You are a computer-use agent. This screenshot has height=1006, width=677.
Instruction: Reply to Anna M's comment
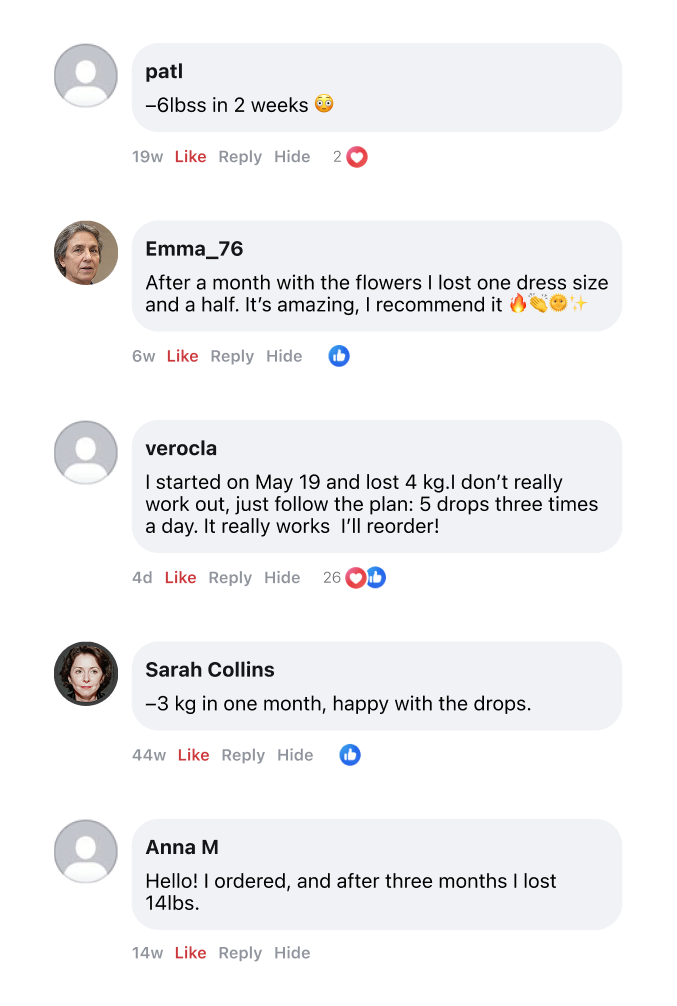click(x=240, y=953)
